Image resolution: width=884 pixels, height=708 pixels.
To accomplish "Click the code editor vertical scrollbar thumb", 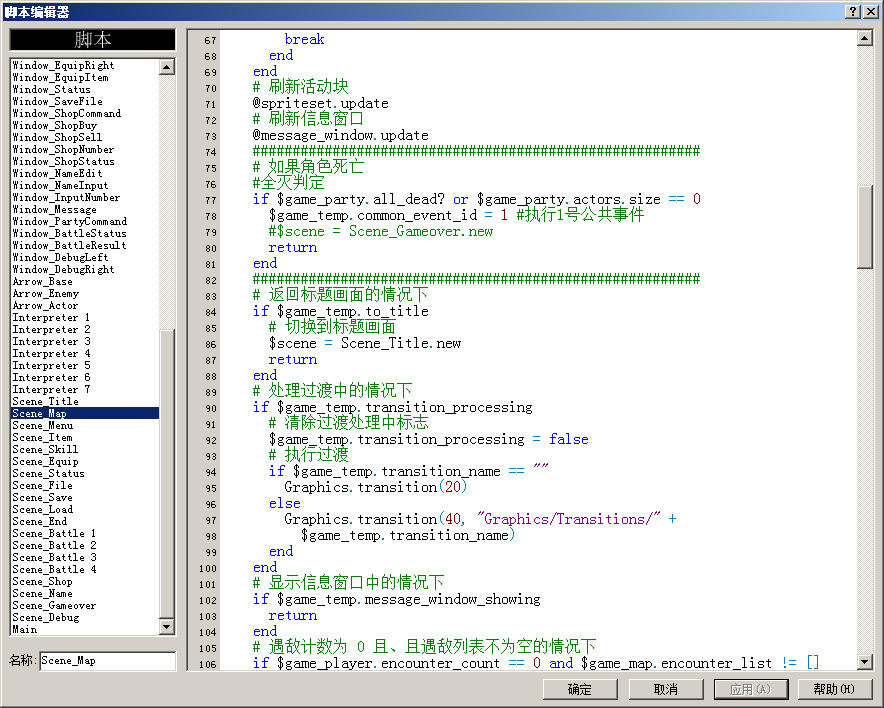I will 864,227.
